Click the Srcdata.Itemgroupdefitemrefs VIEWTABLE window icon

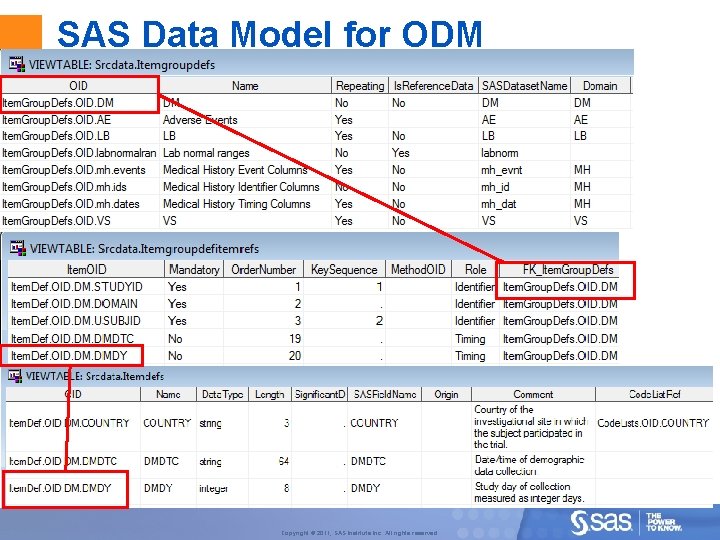18,248
